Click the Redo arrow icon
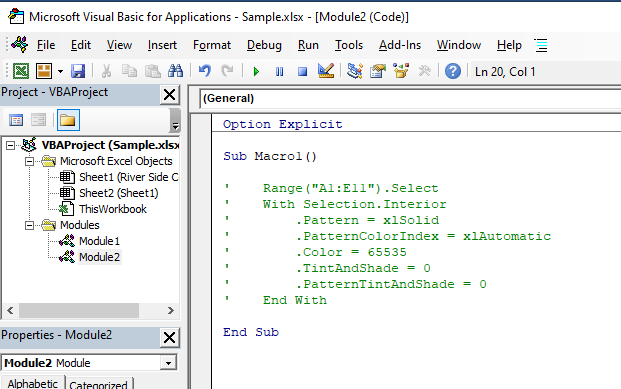 tap(227, 71)
